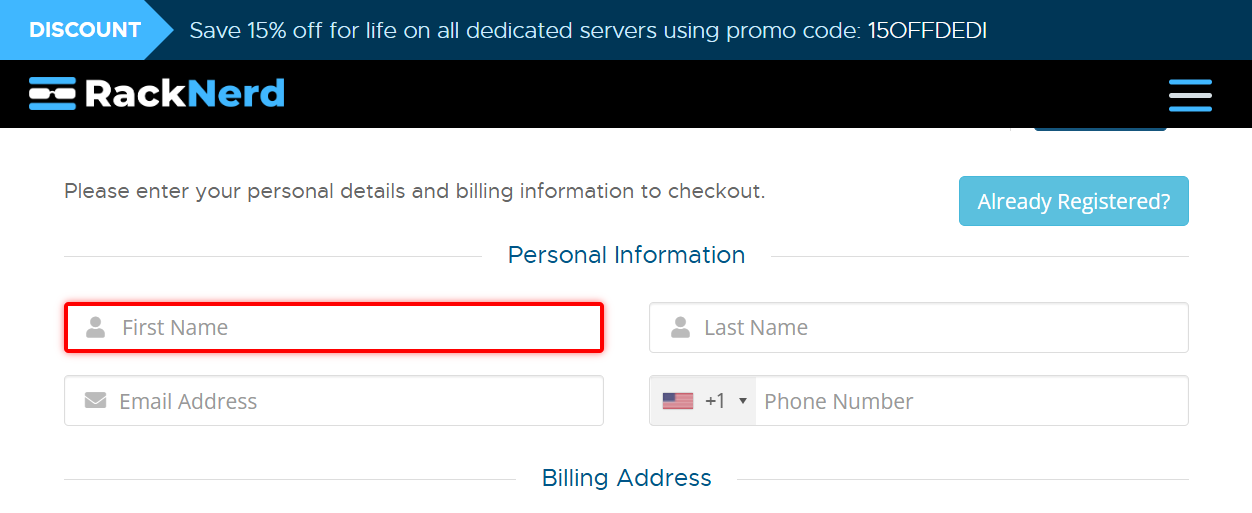Click the Phone Number text field
Screen dimensions: 1252x513
(970, 401)
